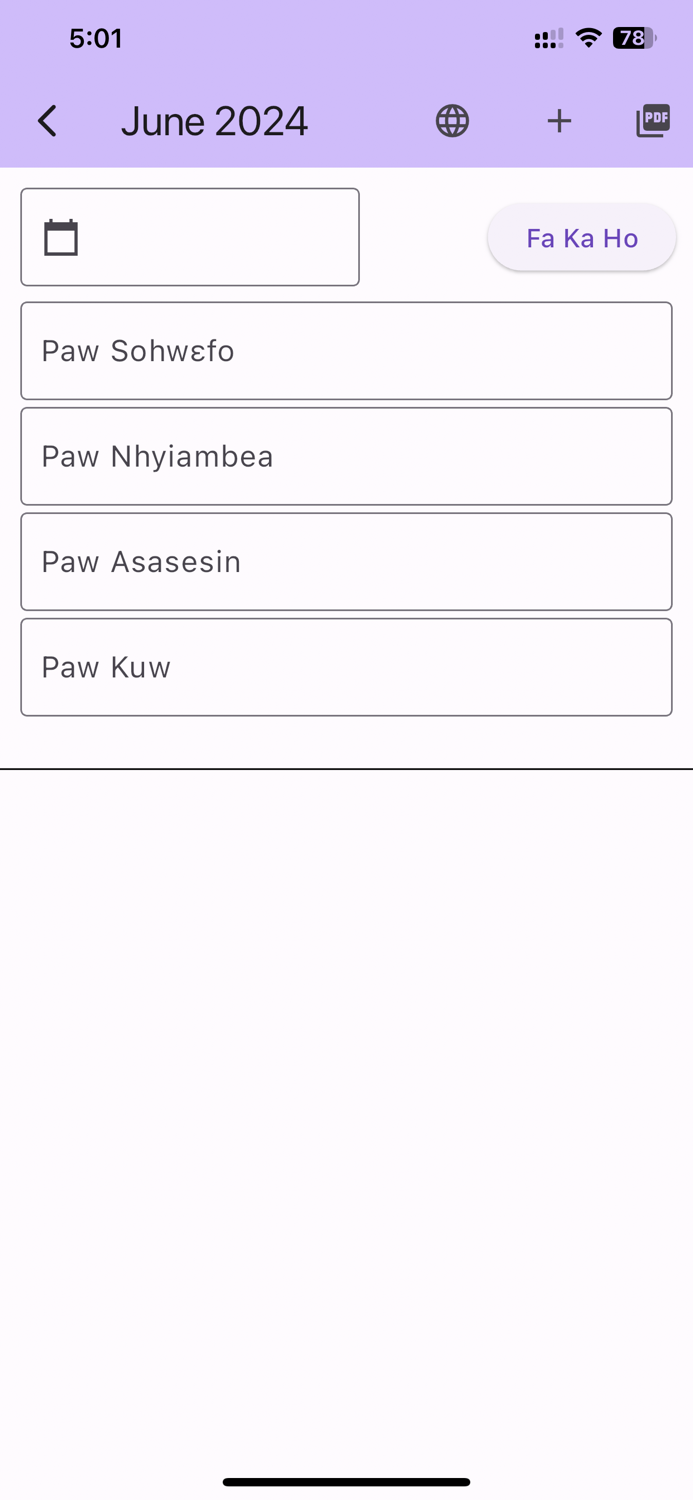Tap the battery indicator showing 78
Image resolution: width=693 pixels, height=1500 pixels.
pyautogui.click(x=631, y=38)
